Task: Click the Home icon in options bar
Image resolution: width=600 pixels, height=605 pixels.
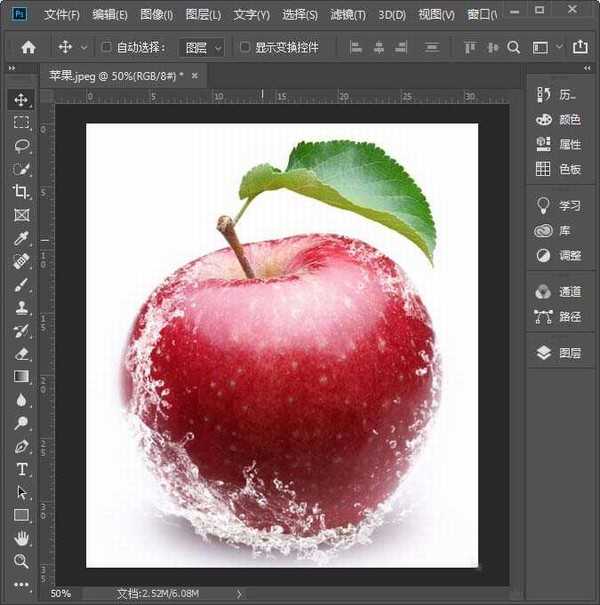Action: coord(28,47)
